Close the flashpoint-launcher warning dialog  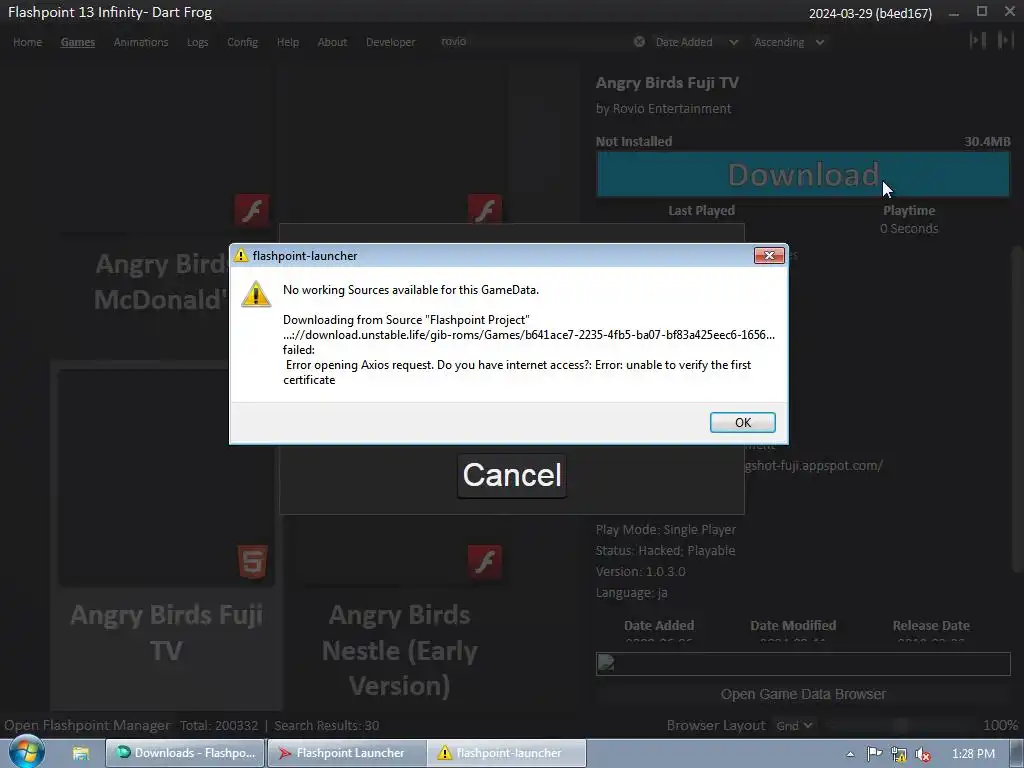coord(769,255)
